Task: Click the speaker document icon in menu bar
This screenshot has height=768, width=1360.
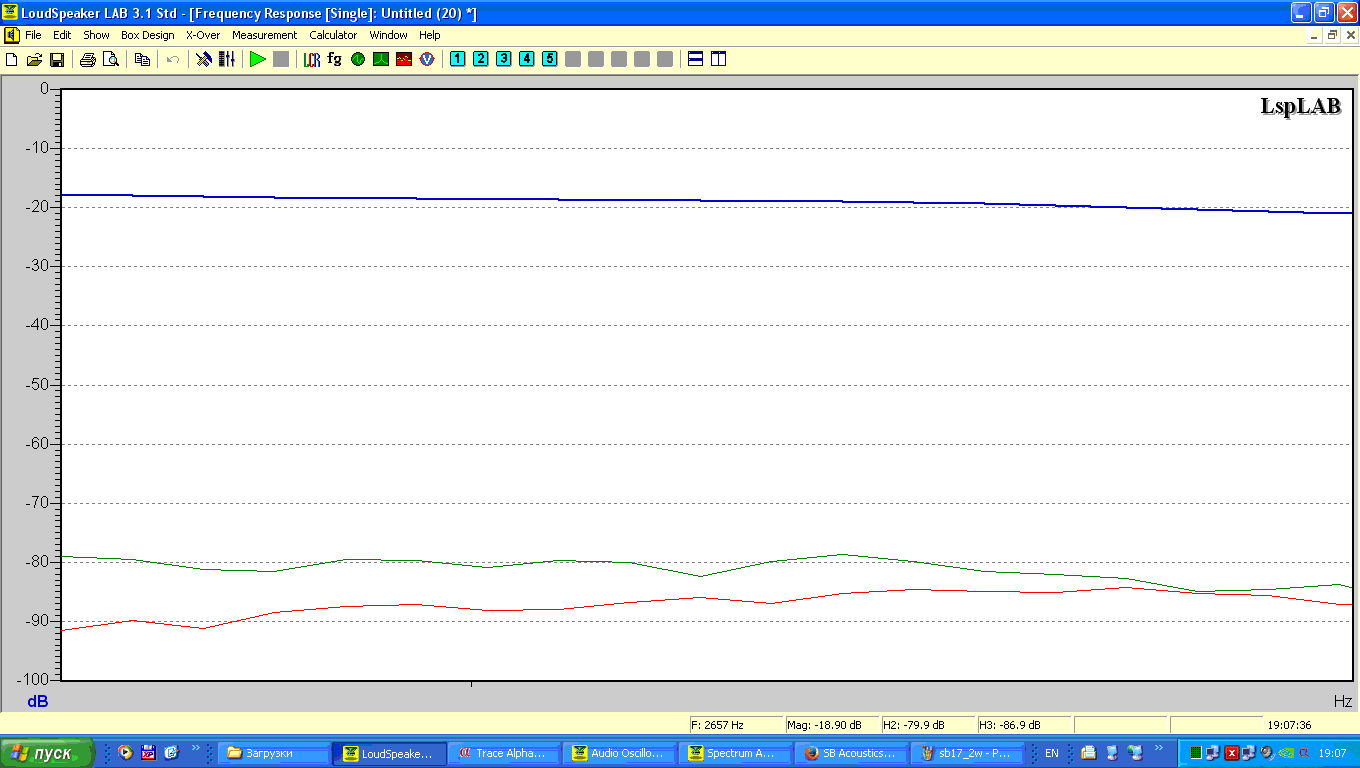Action: [x=11, y=35]
